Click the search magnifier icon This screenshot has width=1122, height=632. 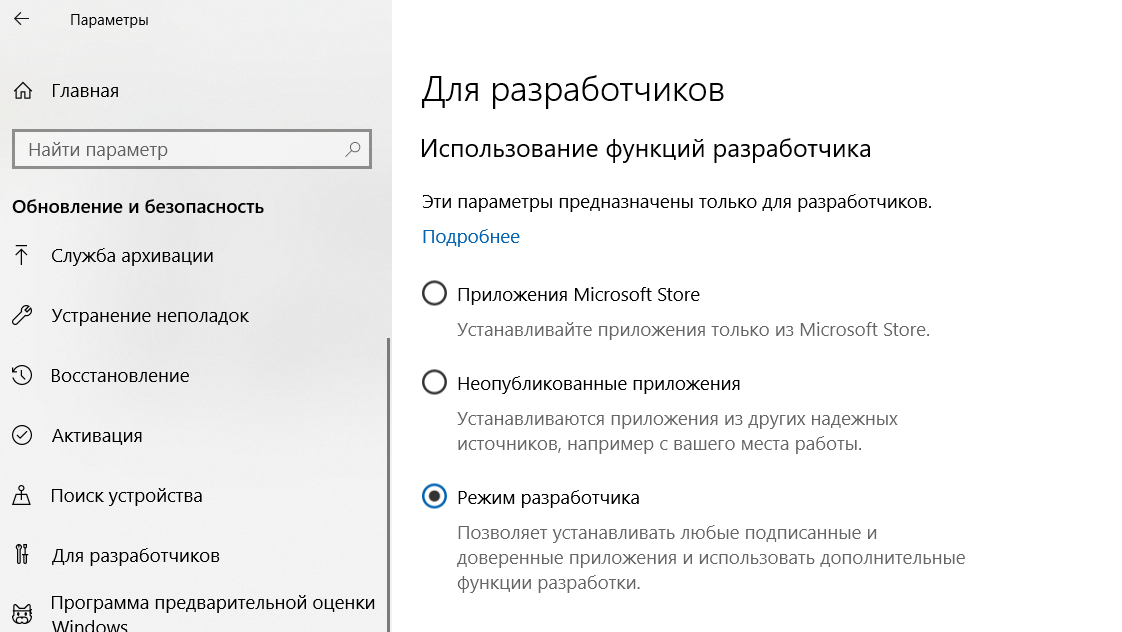point(353,149)
